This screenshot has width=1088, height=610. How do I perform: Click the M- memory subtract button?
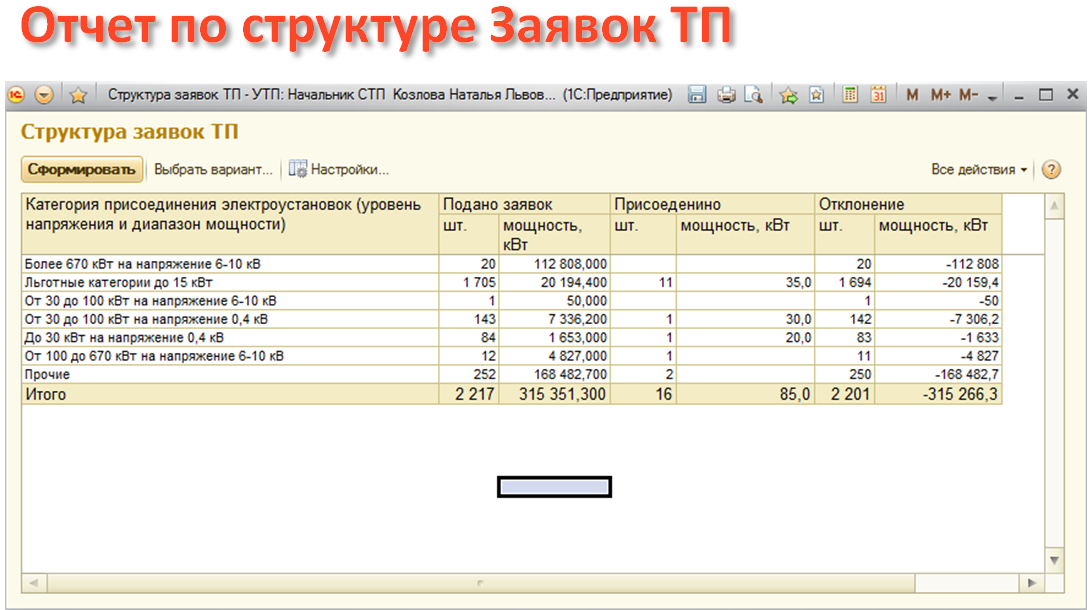click(x=967, y=95)
